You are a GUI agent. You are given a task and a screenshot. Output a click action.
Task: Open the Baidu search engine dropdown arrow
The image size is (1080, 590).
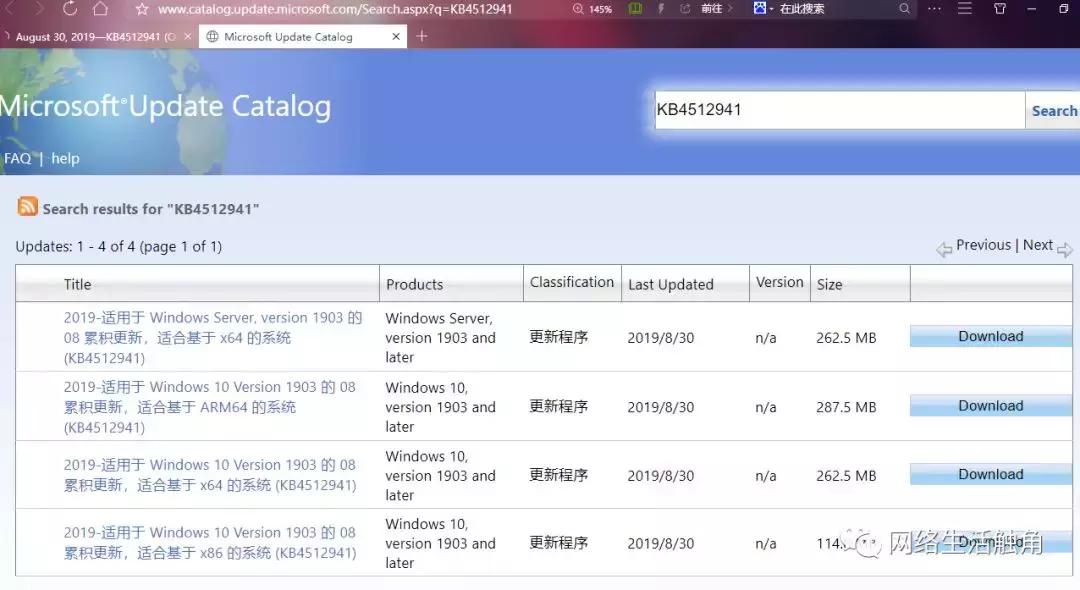click(x=770, y=9)
